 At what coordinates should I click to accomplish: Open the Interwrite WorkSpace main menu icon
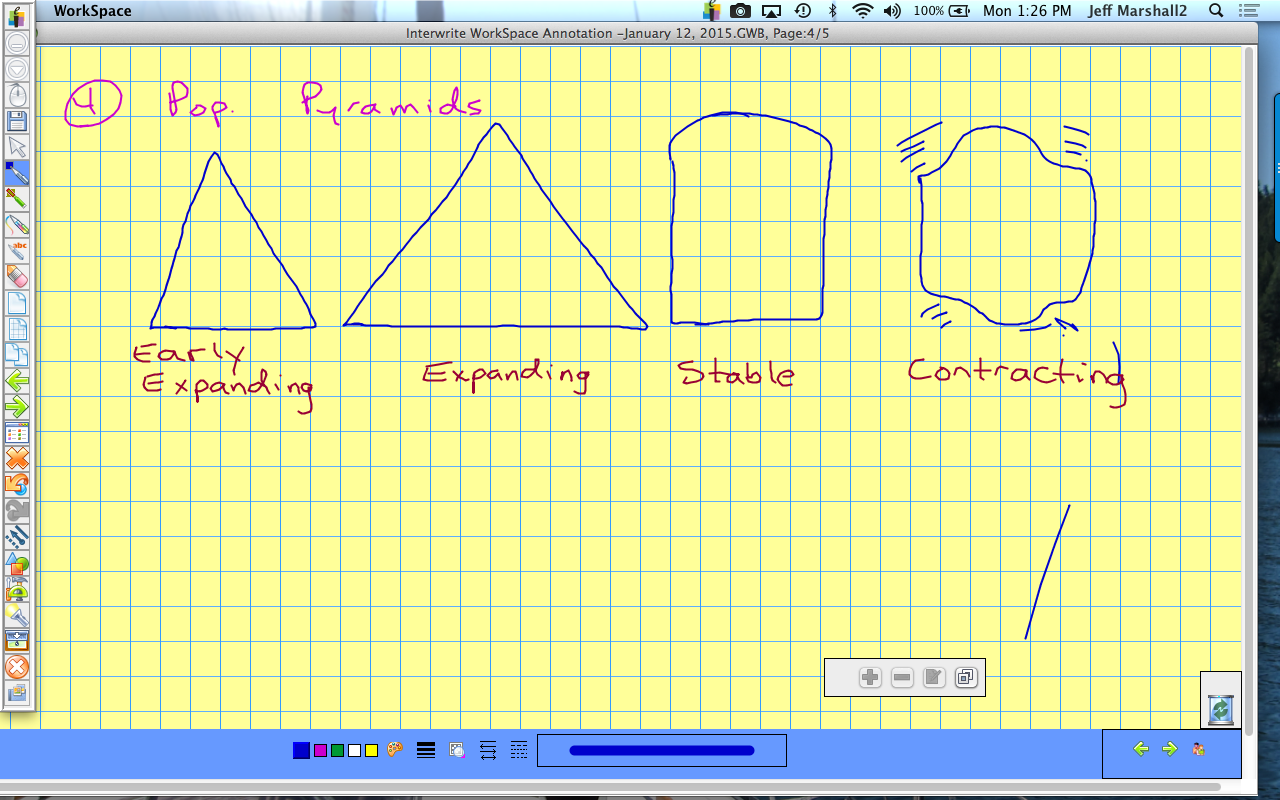pyautogui.click(x=17, y=16)
